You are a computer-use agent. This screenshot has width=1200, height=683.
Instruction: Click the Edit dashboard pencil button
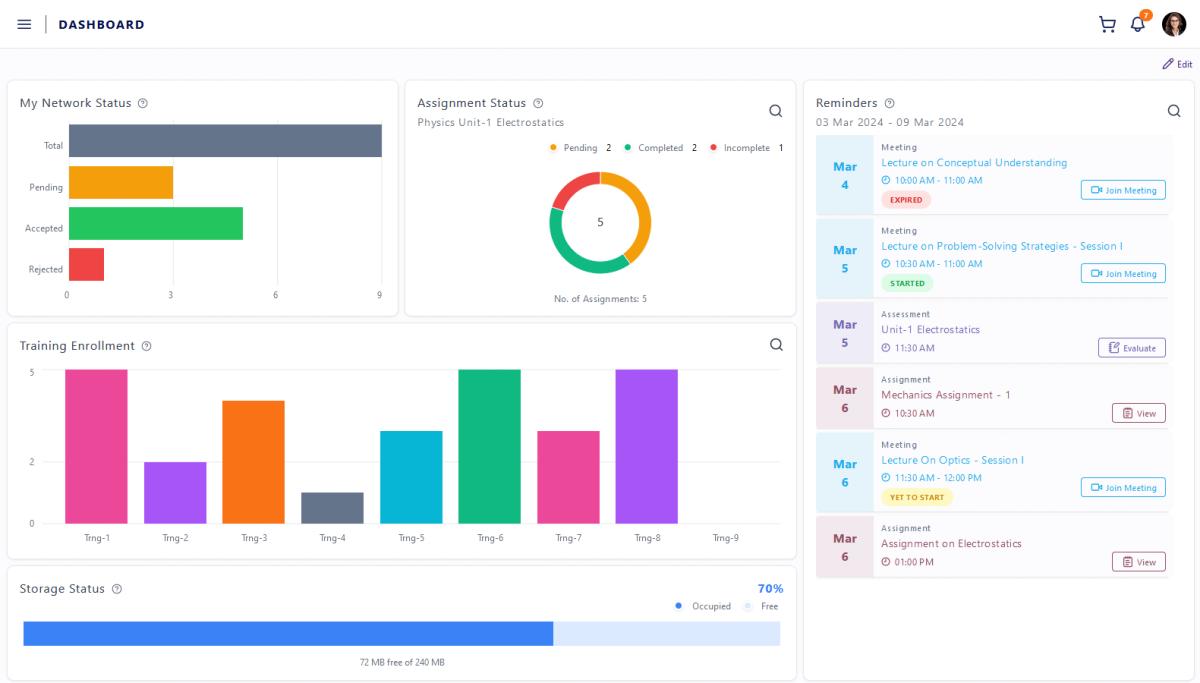1176,64
